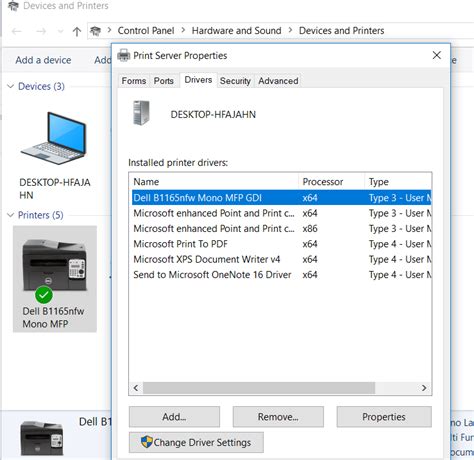Expand breadcrumb chevron before Control Panel
This screenshot has width=474, height=460.
point(109,30)
